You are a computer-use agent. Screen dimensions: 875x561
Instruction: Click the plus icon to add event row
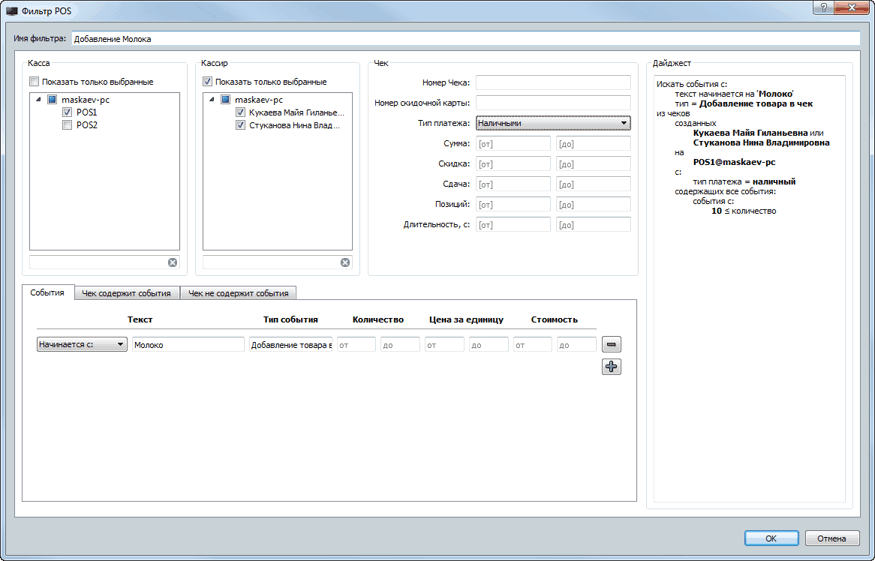(611, 367)
